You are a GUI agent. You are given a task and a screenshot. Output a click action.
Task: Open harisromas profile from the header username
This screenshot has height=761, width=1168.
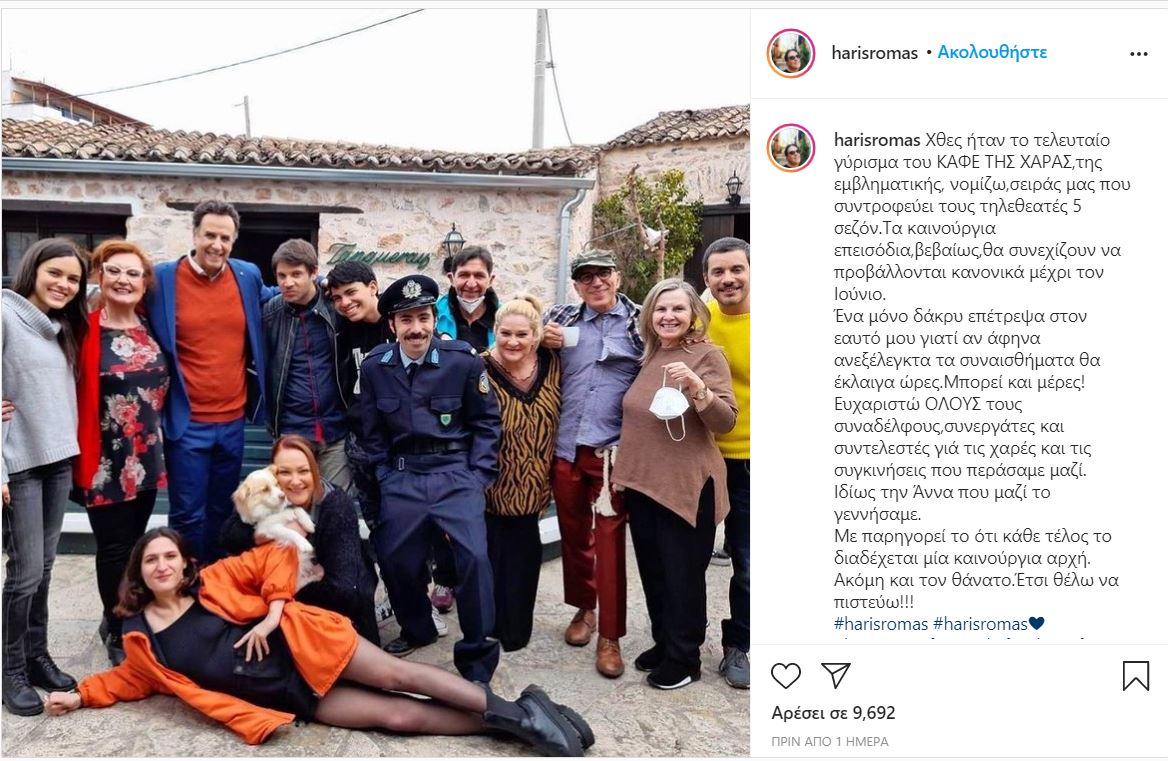[874, 53]
